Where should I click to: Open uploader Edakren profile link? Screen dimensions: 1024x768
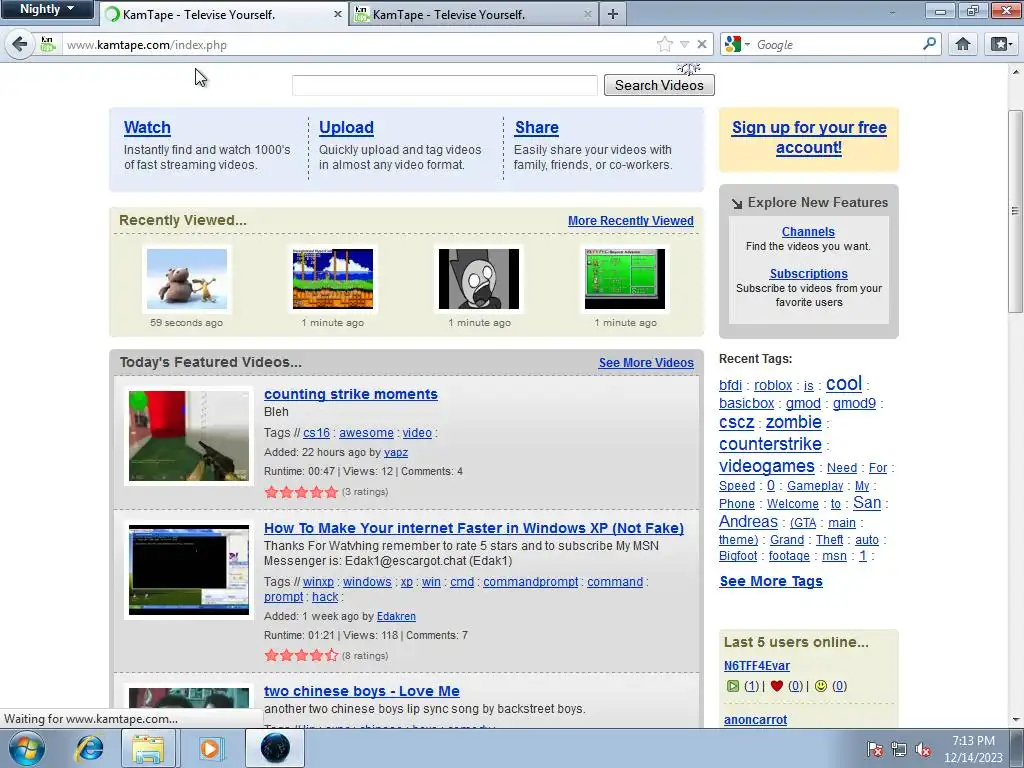(396, 616)
